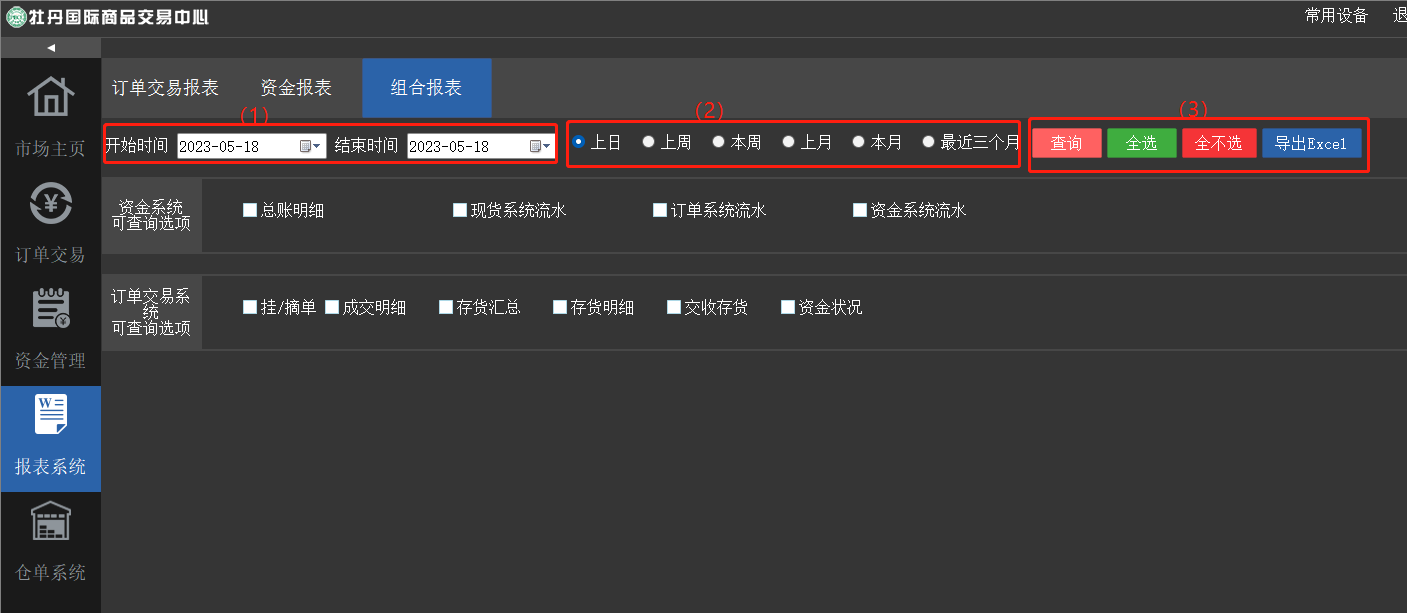Screen dimensions: 1407x613
Task: Check the 成交明细 option
Action: (333, 307)
